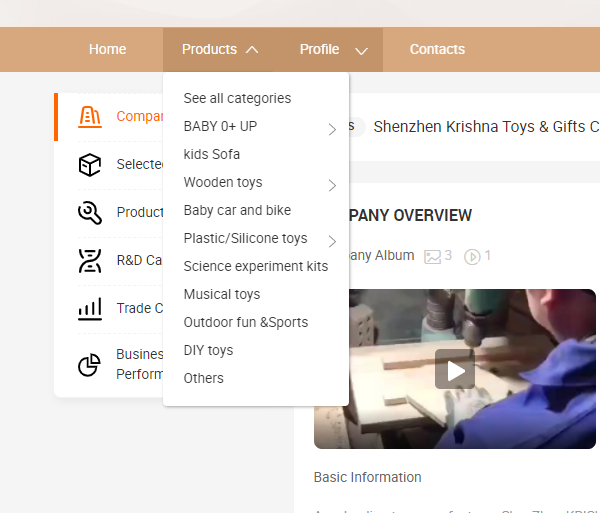600x513 pixels.
Task: Open the Contacts page
Action: [x=437, y=49]
